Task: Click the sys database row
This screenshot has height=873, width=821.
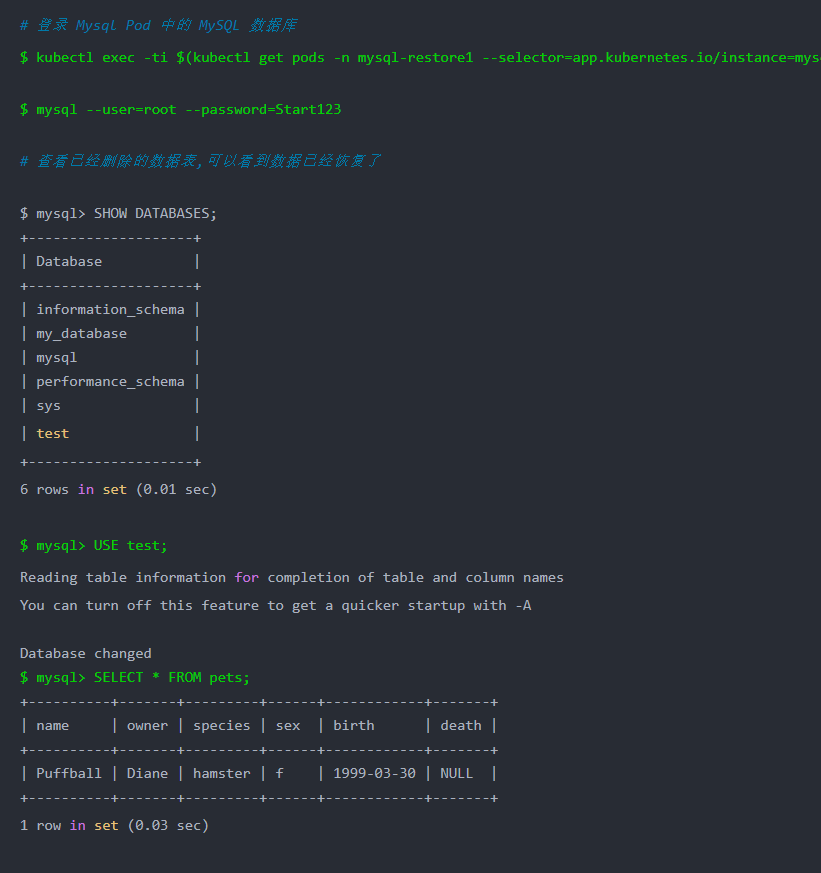Action: click(110, 406)
